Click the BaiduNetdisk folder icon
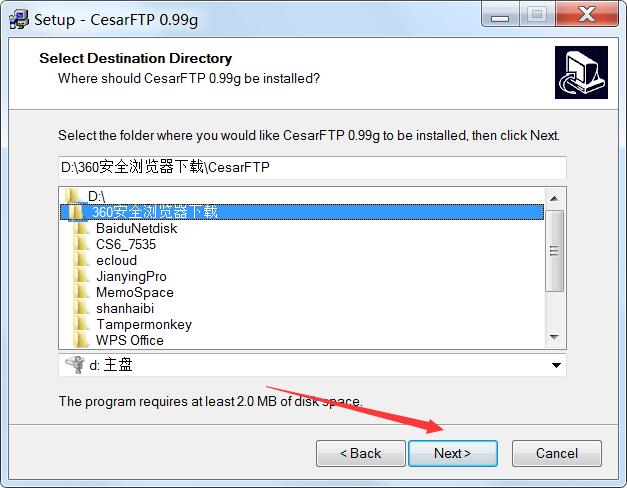Screen dimensions: 627x488 pyautogui.click(x=81, y=228)
